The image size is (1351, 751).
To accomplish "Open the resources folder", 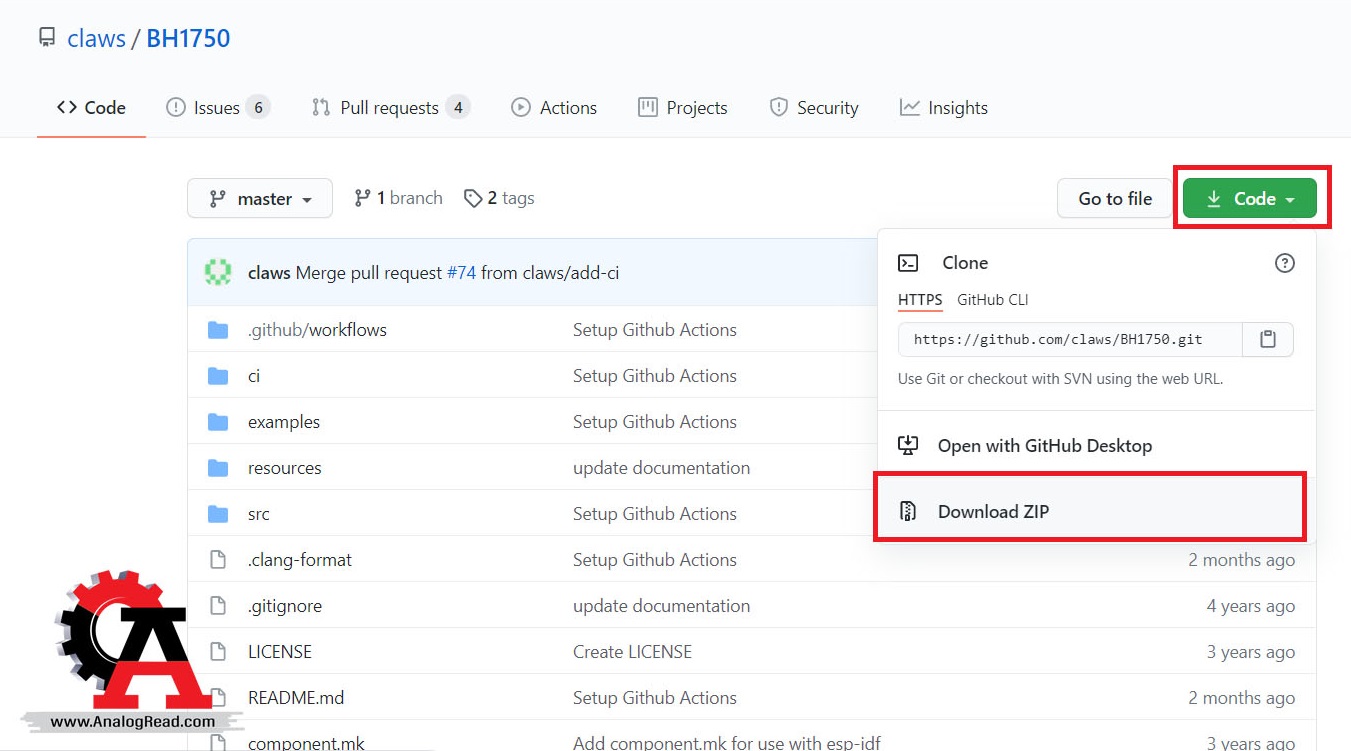I will (285, 468).
